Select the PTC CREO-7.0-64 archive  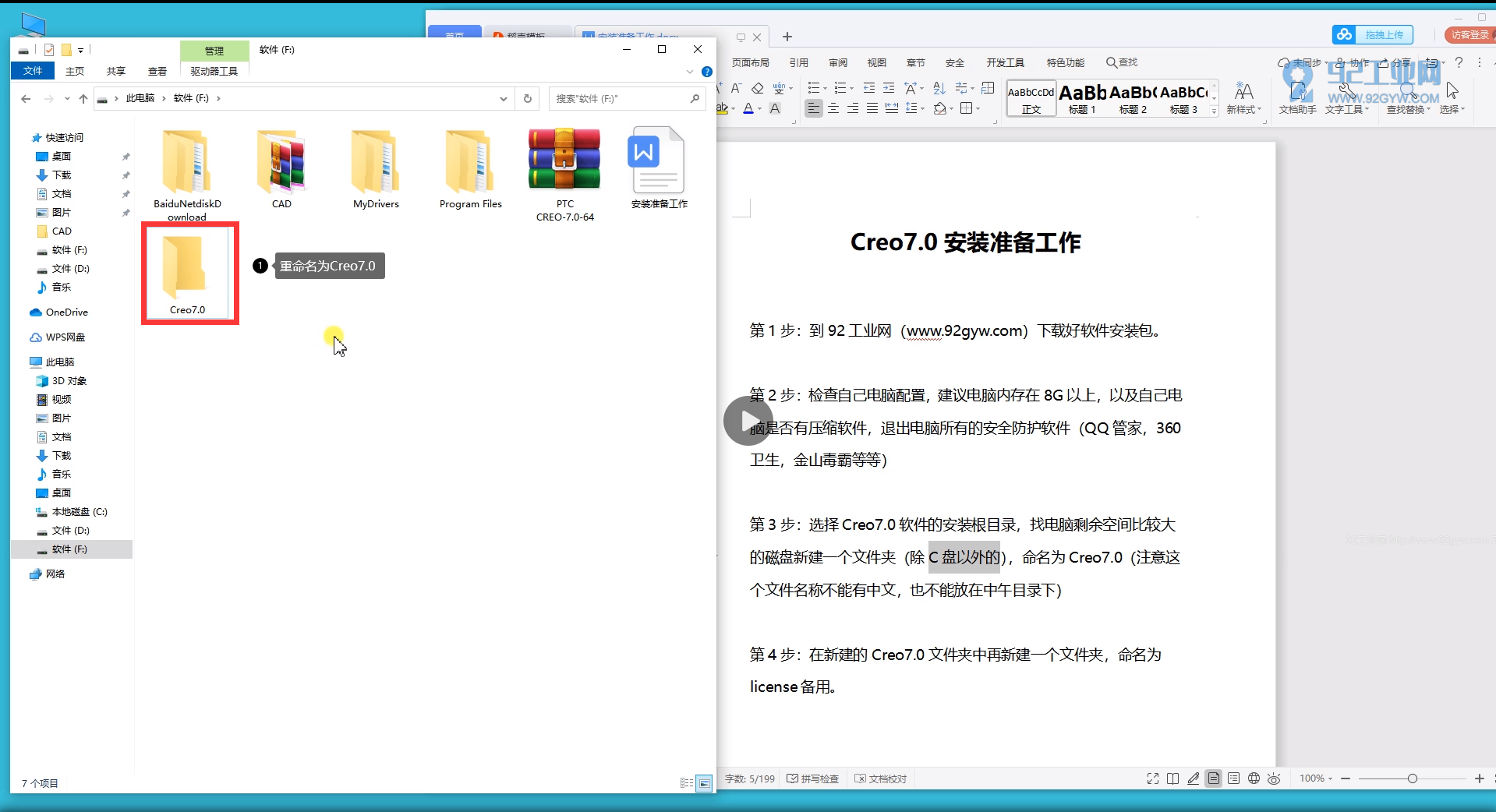click(x=564, y=175)
